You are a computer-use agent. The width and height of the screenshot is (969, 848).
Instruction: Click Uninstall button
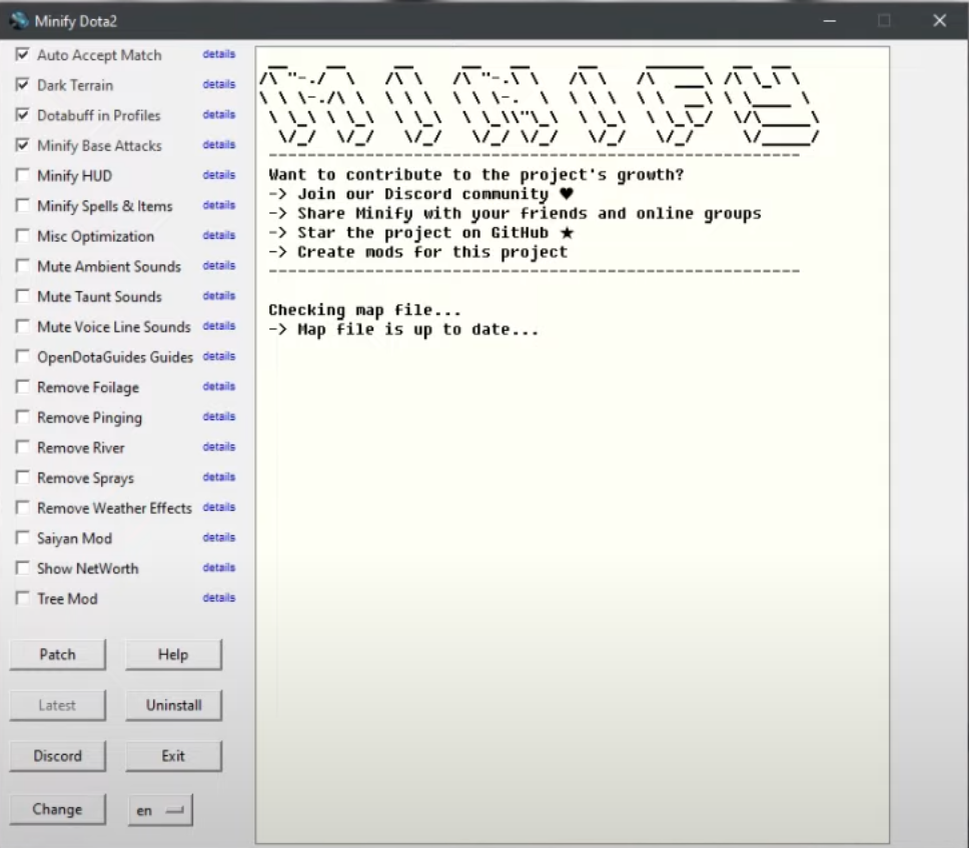[x=173, y=705]
